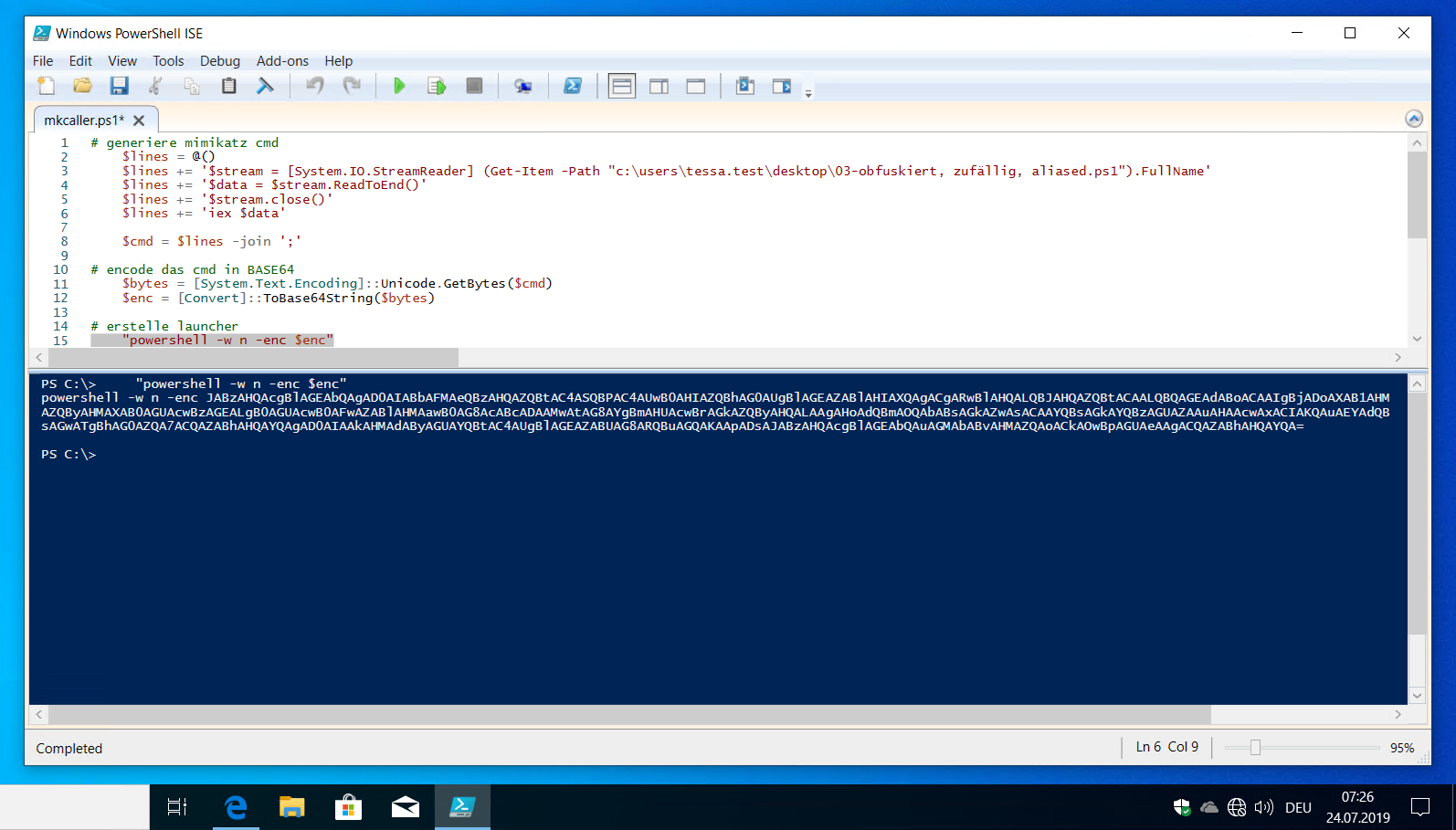Click the highlighted 'powershell -w n -enc $enc' line
Image resolution: width=1456 pixels, height=830 pixels.
point(212,340)
